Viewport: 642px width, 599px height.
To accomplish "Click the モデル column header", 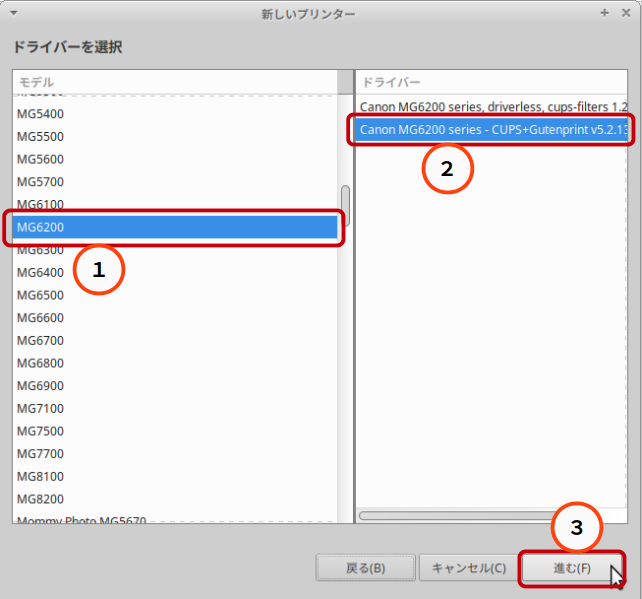I will [x=175, y=82].
